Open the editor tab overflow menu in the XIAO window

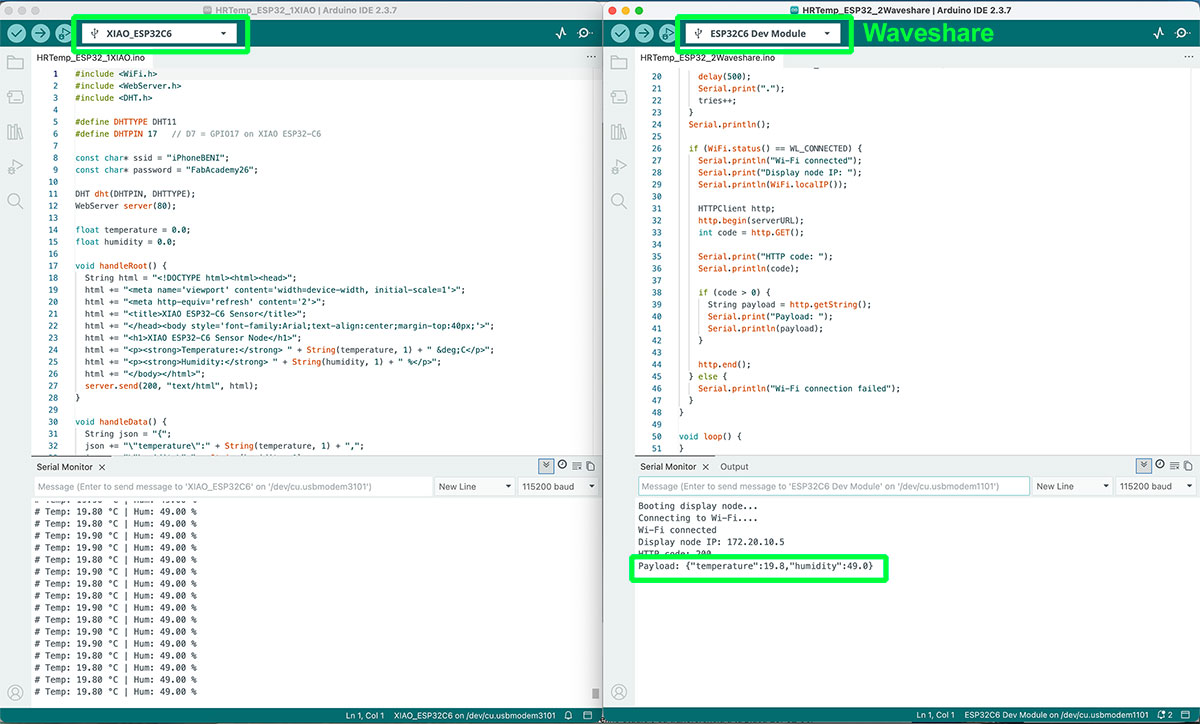pos(590,58)
